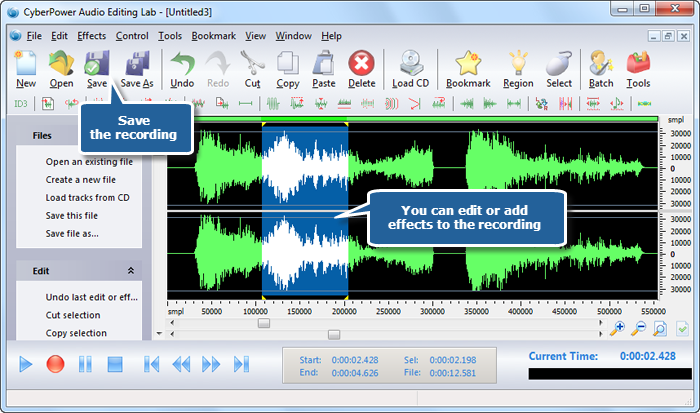Click the File length value 0:00:12.581
700x413 pixels.
453,373
